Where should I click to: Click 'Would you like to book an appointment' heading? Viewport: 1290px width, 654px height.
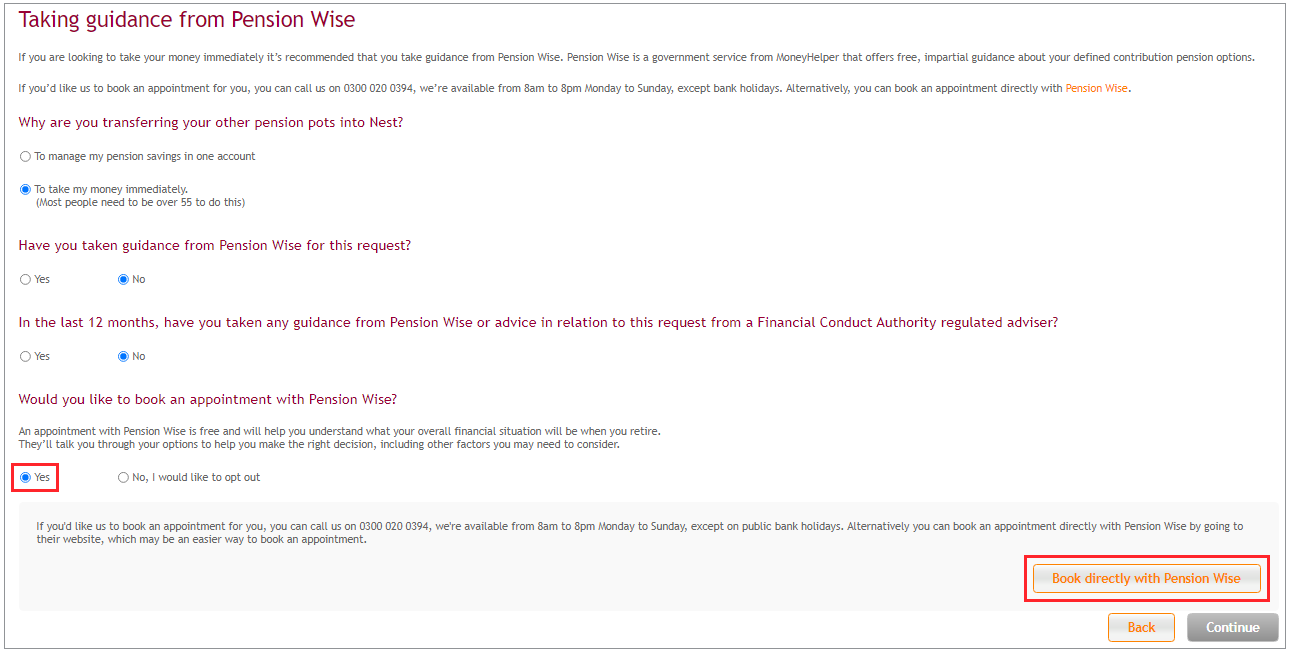(x=208, y=400)
